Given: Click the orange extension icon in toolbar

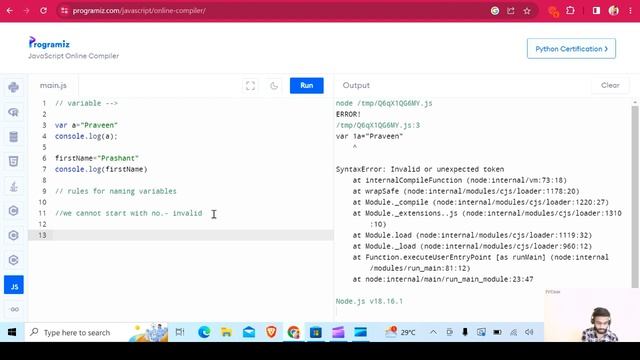Looking at the screenshot, I should tap(553, 11).
